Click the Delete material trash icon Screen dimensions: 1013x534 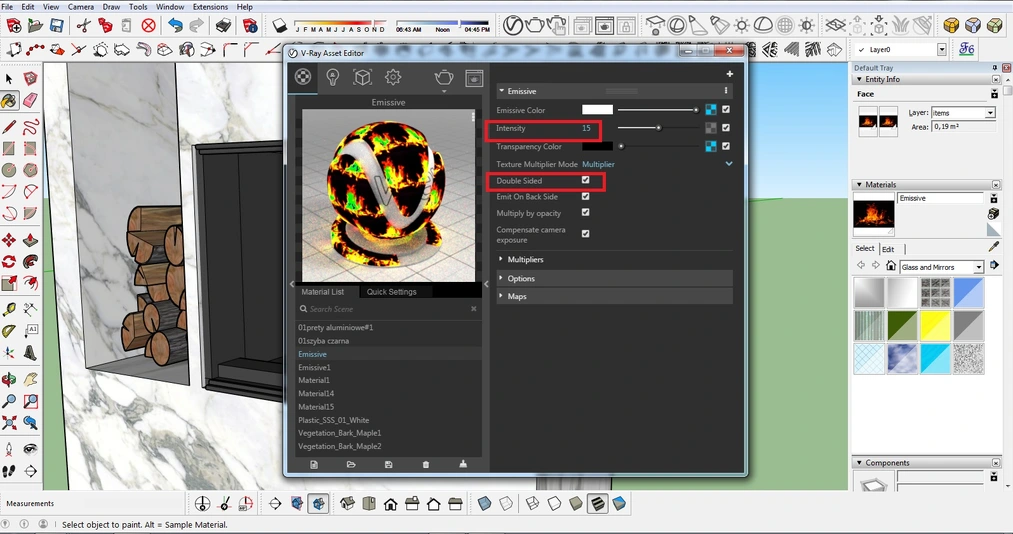click(x=426, y=464)
